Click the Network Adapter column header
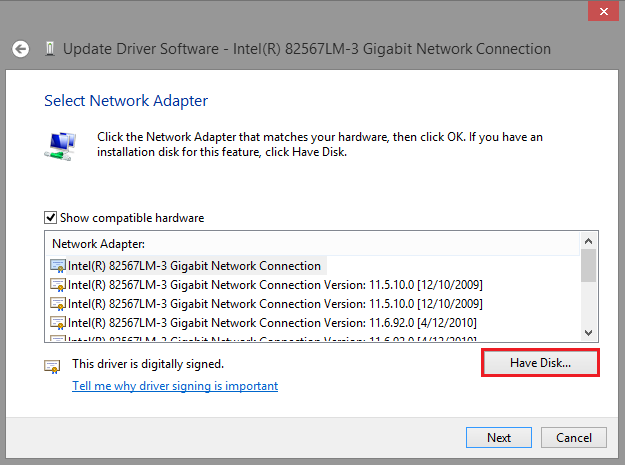 pyautogui.click(x=312, y=244)
